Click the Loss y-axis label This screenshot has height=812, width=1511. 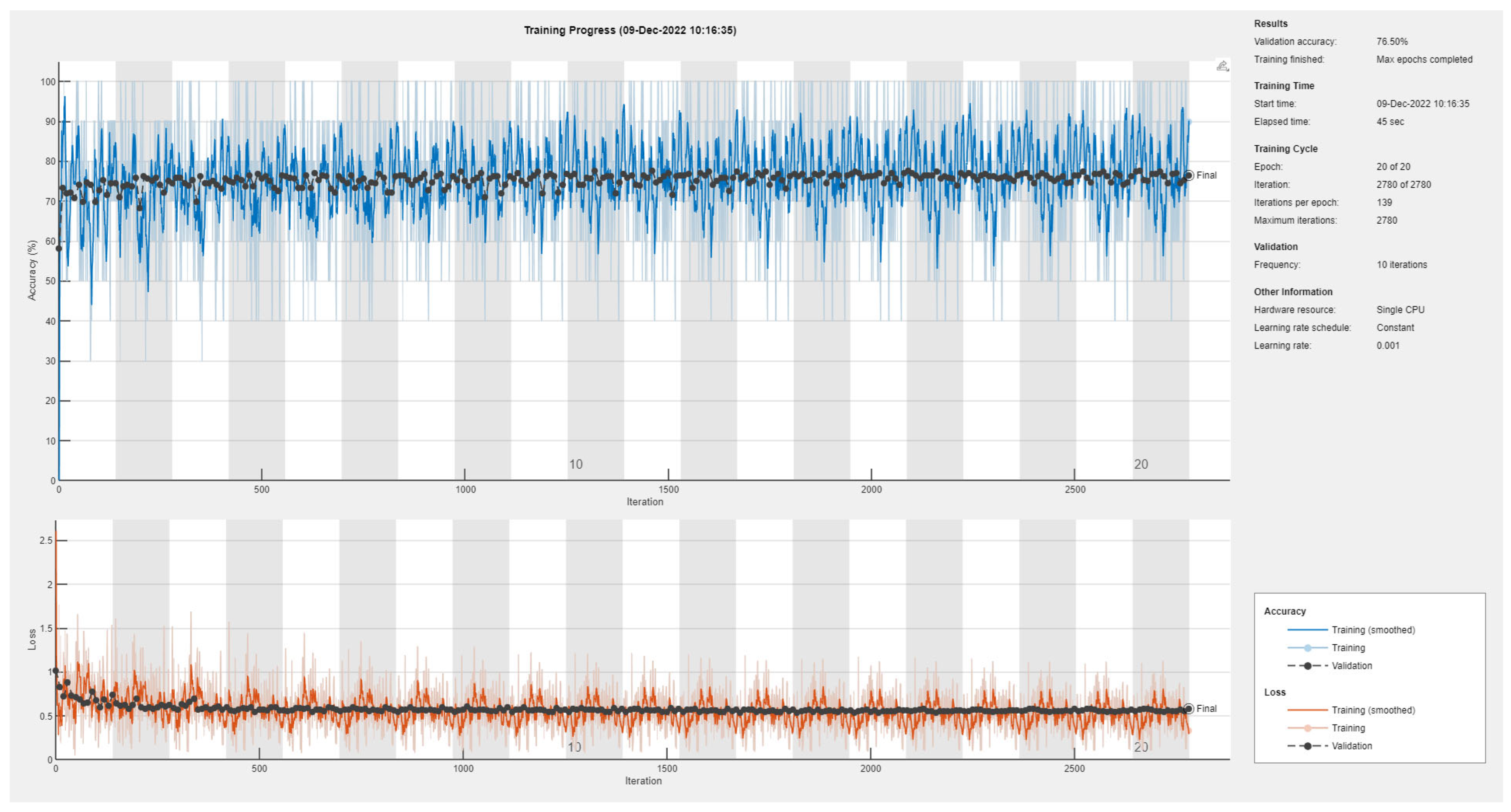click(32, 639)
